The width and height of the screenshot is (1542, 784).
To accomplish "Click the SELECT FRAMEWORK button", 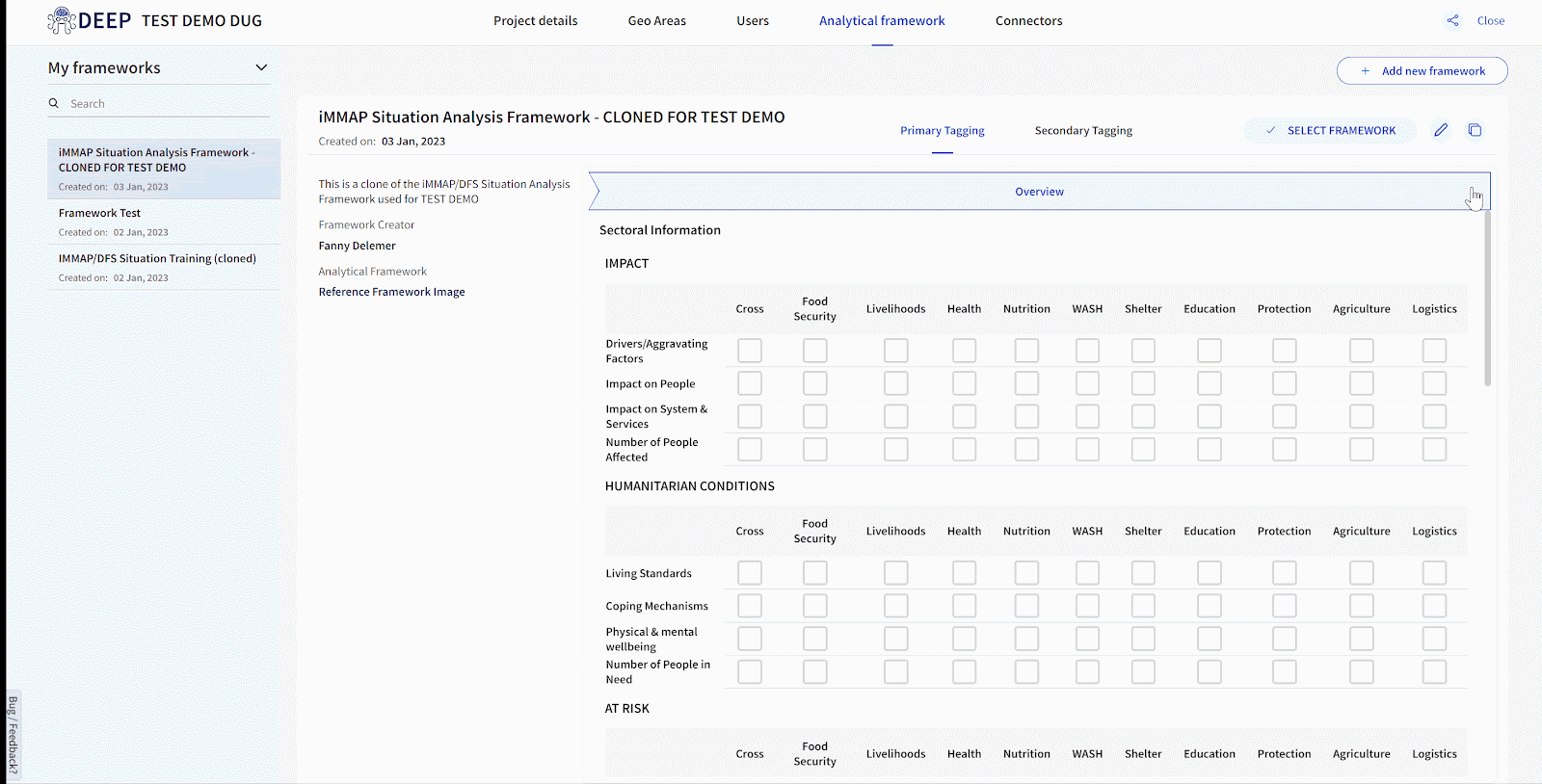I will pyautogui.click(x=1330, y=130).
